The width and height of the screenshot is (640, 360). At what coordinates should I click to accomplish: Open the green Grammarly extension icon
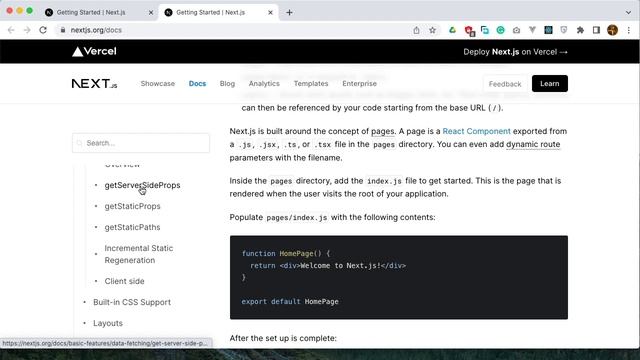[500, 30]
